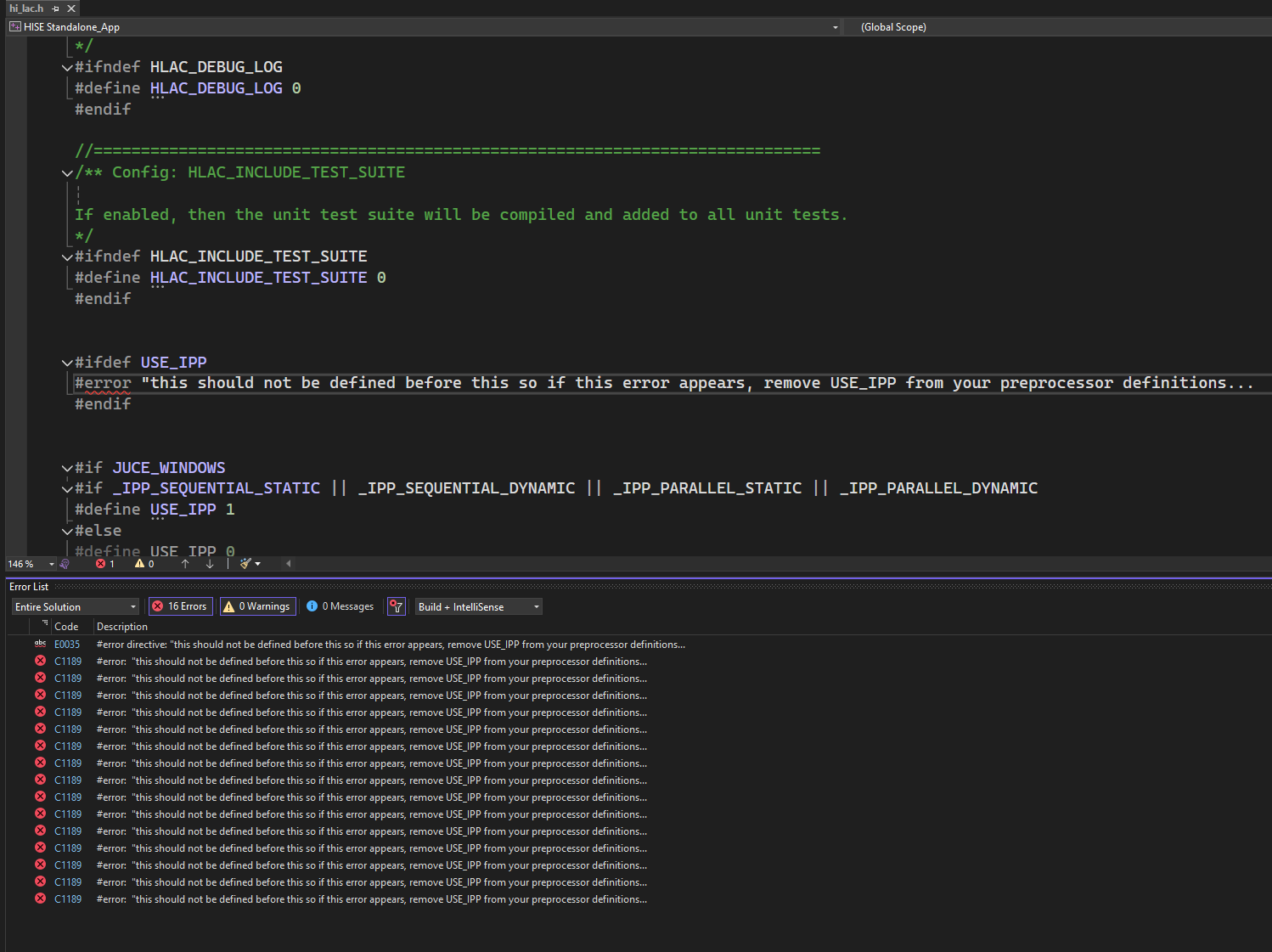Select the E0035 #error directive description
This screenshot has height=952, width=1272.
click(391, 645)
